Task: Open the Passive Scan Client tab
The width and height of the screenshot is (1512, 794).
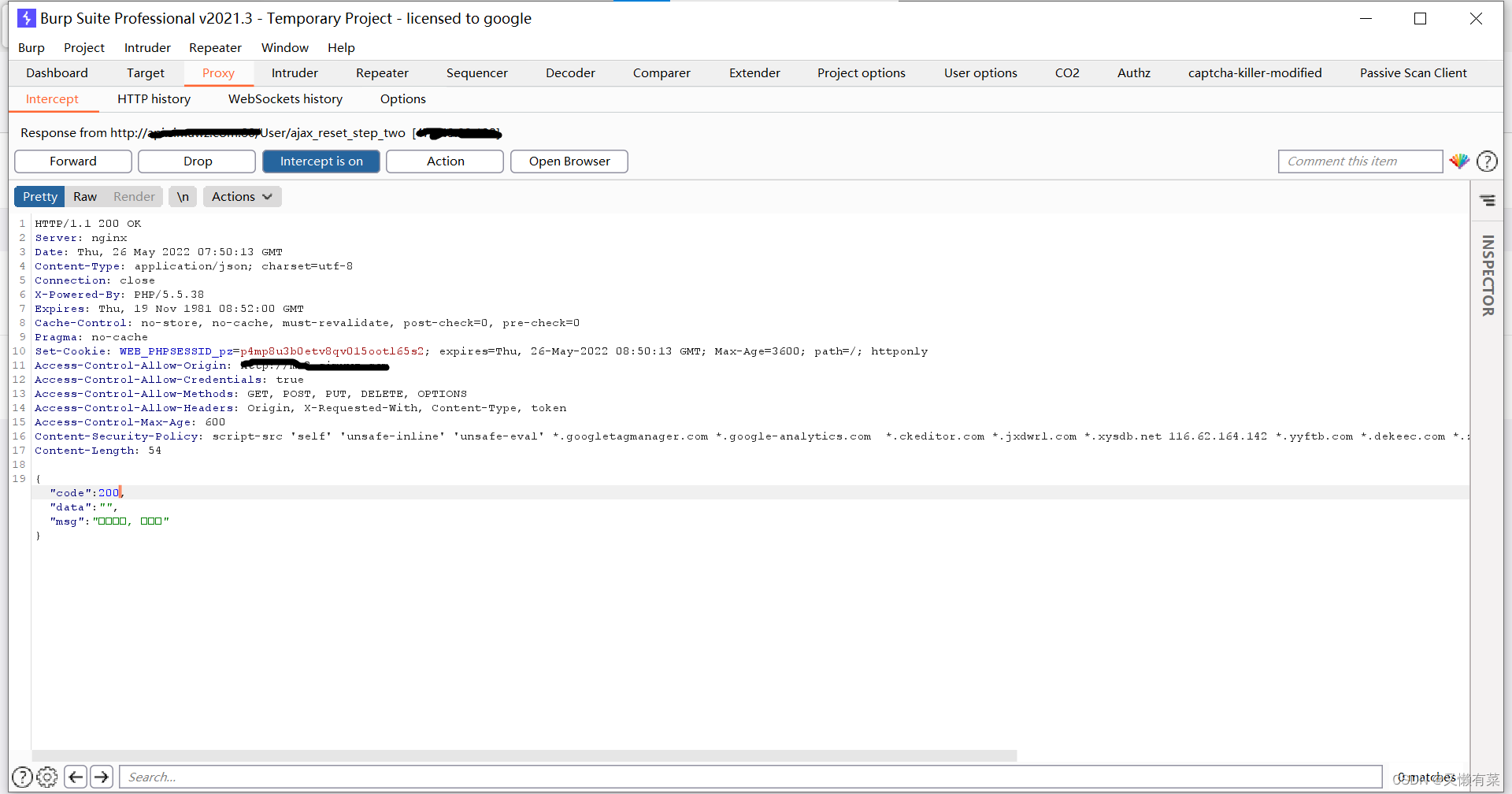Action: (x=1414, y=73)
